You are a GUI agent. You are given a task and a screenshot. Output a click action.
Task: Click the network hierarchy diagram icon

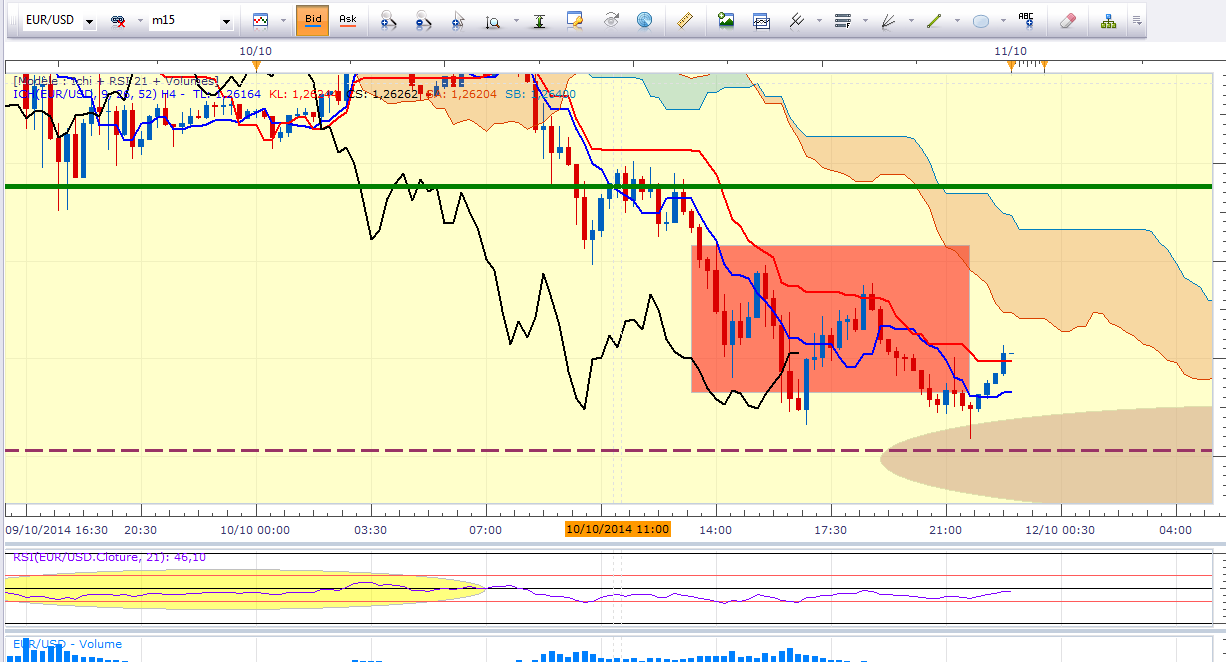coord(1108,20)
